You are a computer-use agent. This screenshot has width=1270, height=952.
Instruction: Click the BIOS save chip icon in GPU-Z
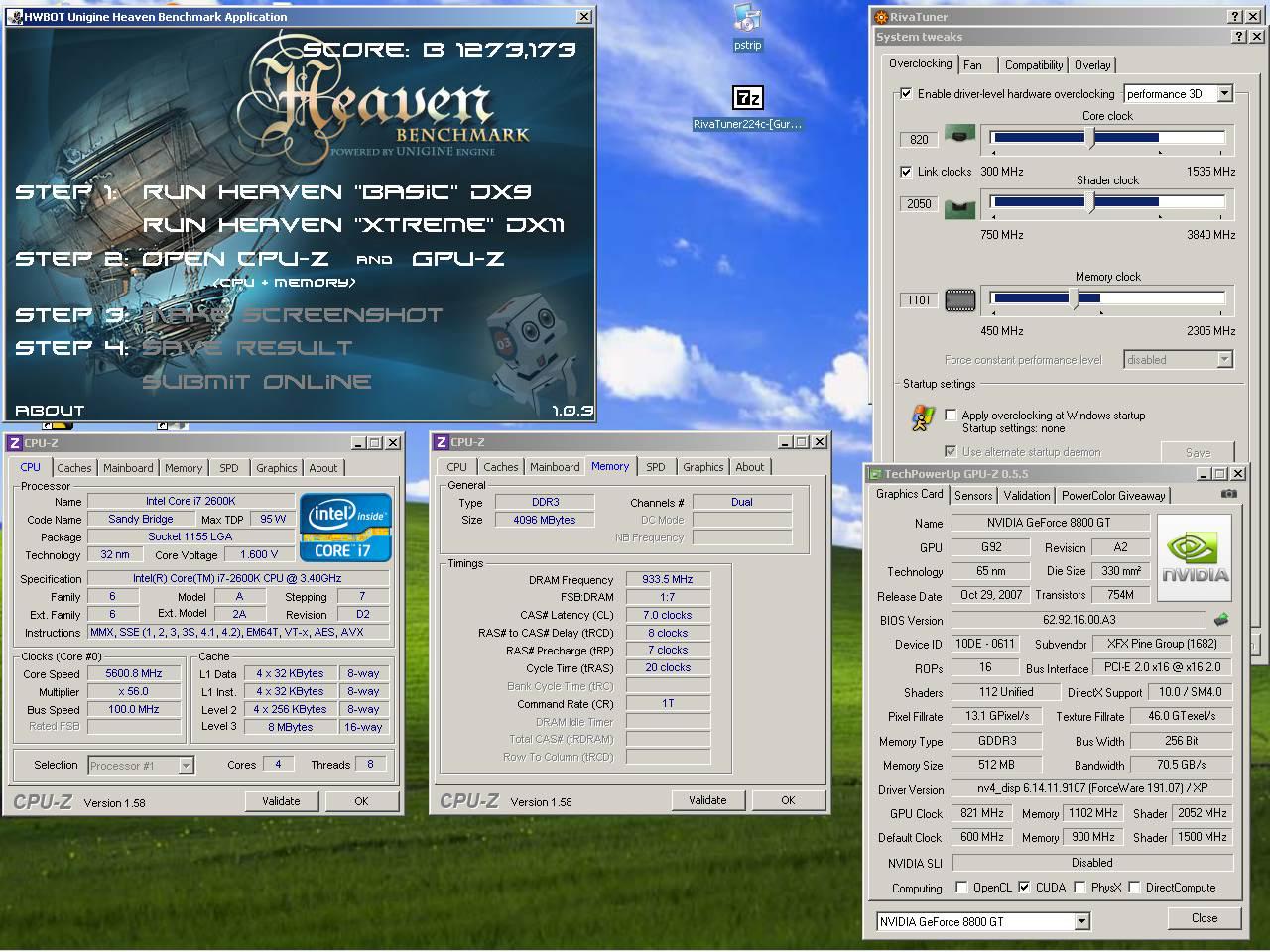point(1221,620)
